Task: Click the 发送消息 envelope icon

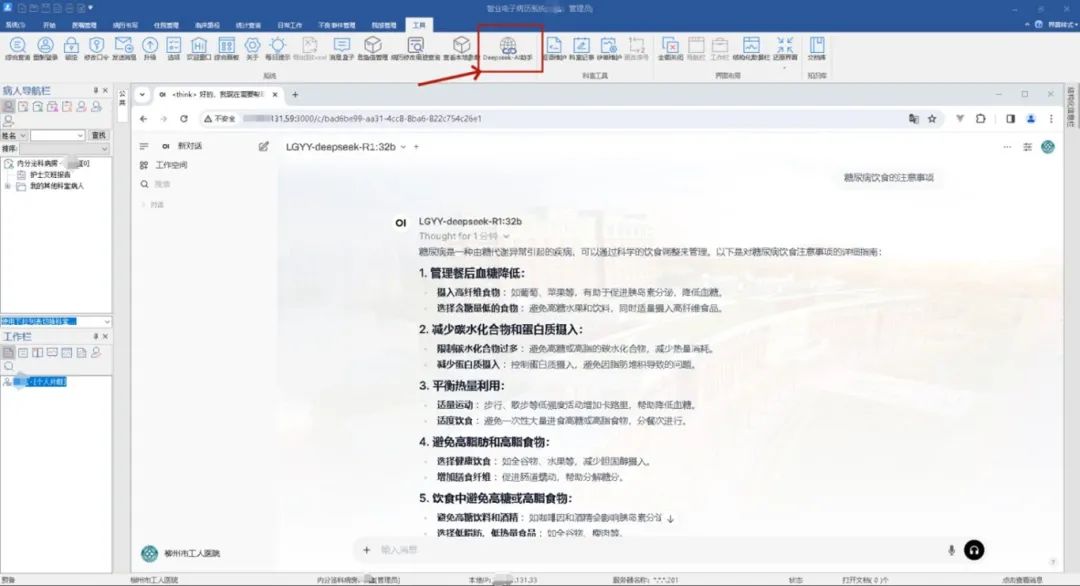Action: point(124,48)
